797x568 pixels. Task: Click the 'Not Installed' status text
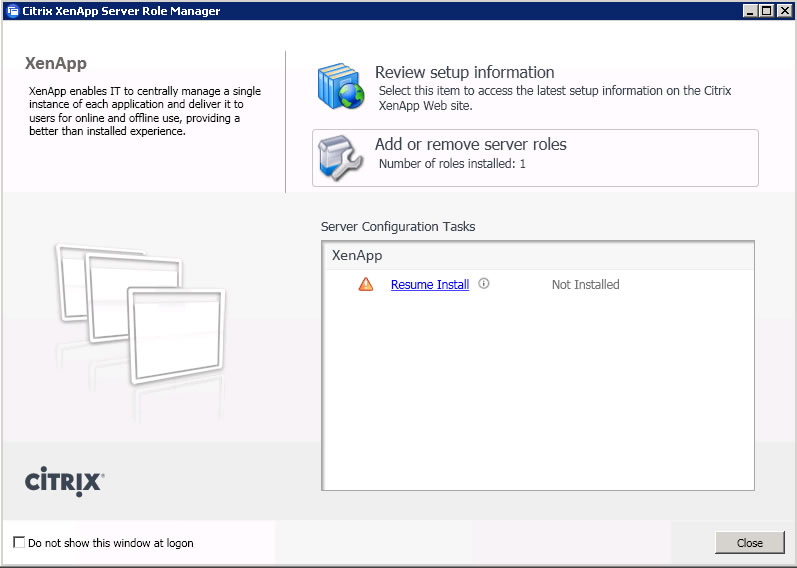[585, 285]
